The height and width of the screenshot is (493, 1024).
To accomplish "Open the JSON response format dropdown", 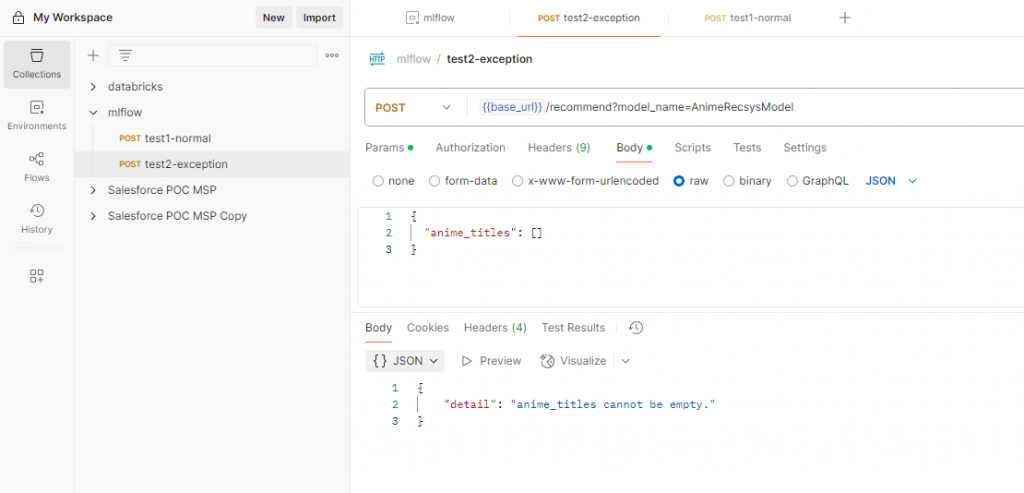I will pyautogui.click(x=405, y=361).
